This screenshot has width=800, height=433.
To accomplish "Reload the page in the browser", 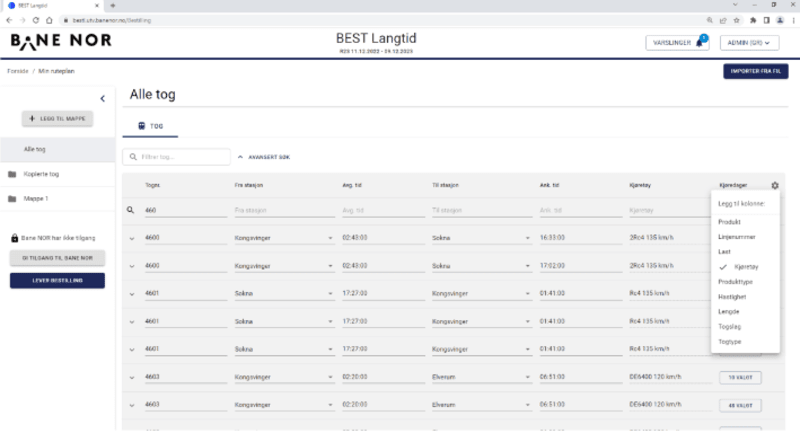I will pos(36,20).
